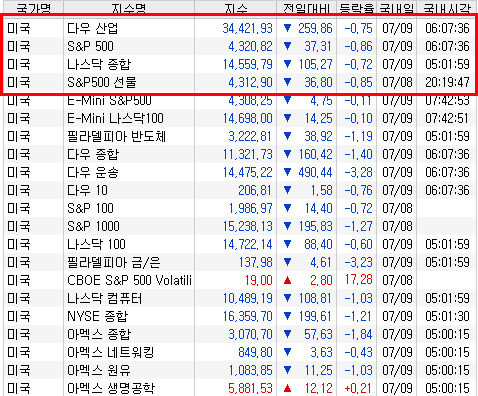Click the 국가명 column header

[34, 8]
